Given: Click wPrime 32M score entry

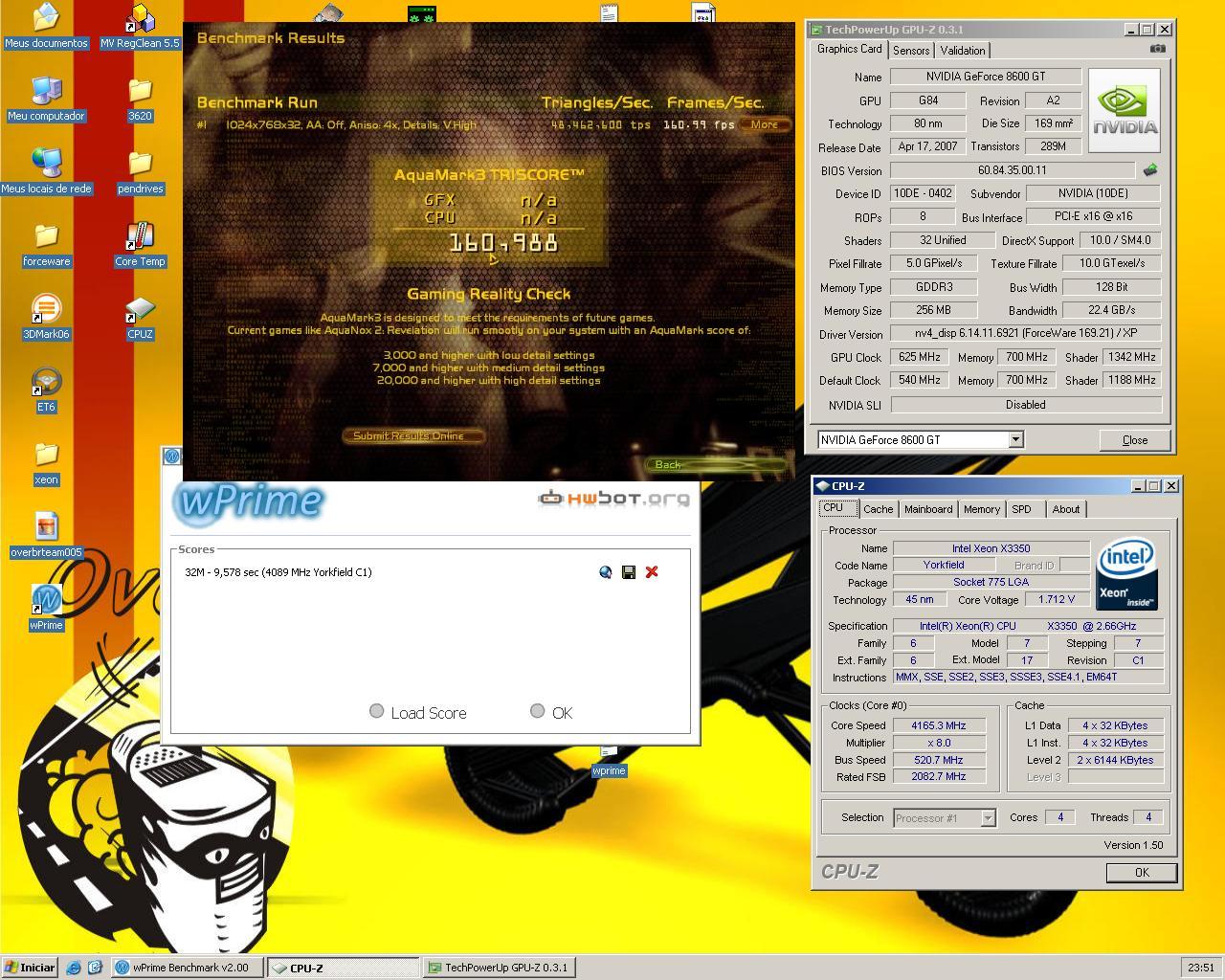Looking at the screenshot, I should click(x=278, y=572).
